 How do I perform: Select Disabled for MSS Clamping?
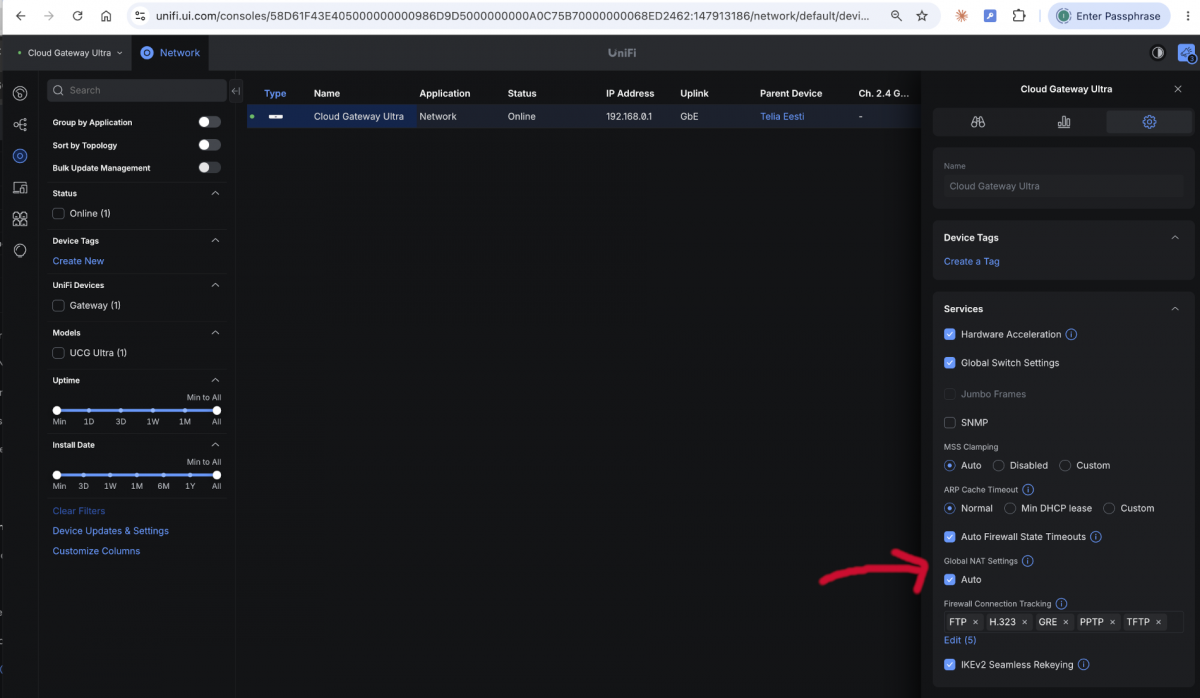[999, 465]
